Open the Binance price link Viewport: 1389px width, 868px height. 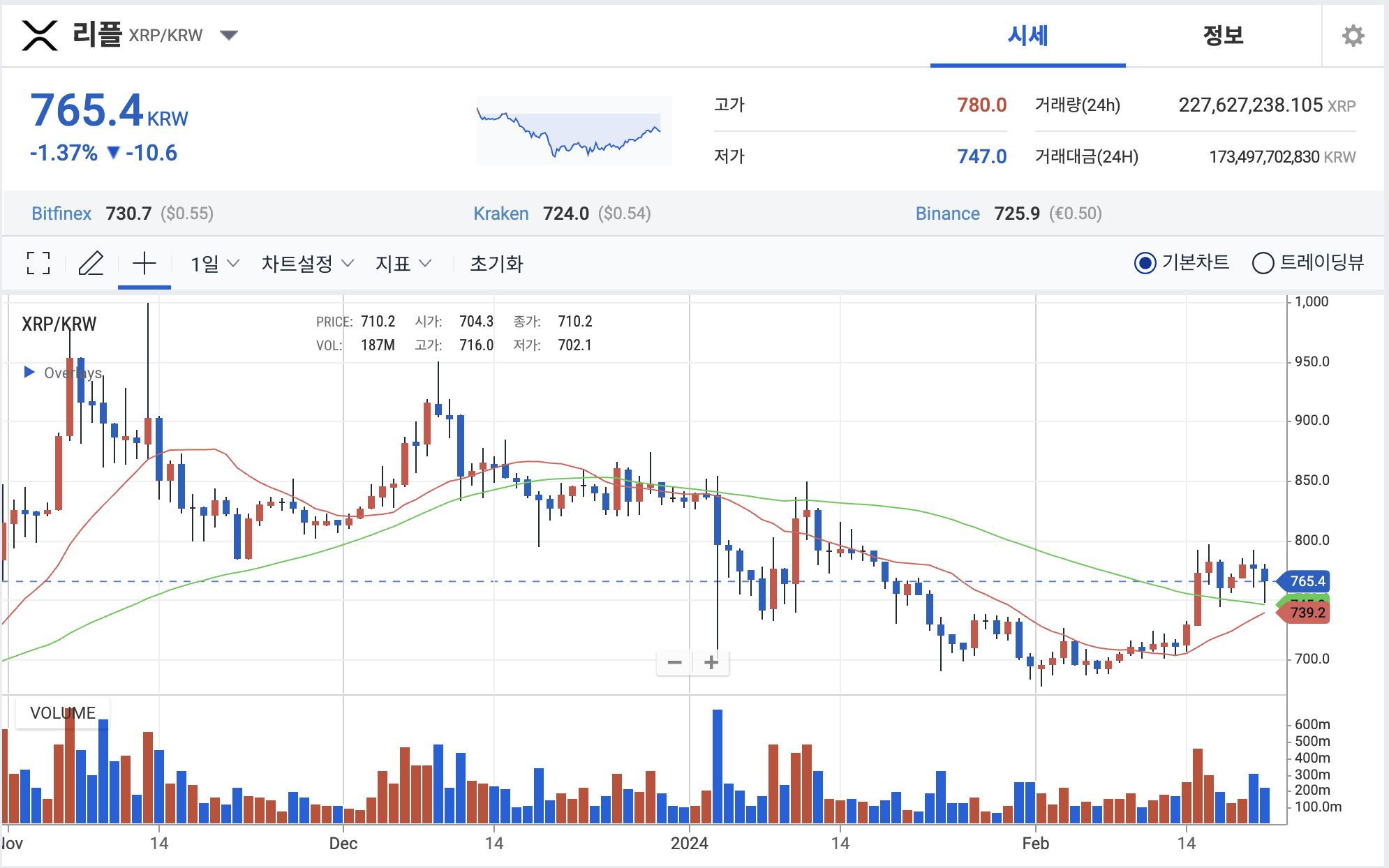(x=947, y=214)
